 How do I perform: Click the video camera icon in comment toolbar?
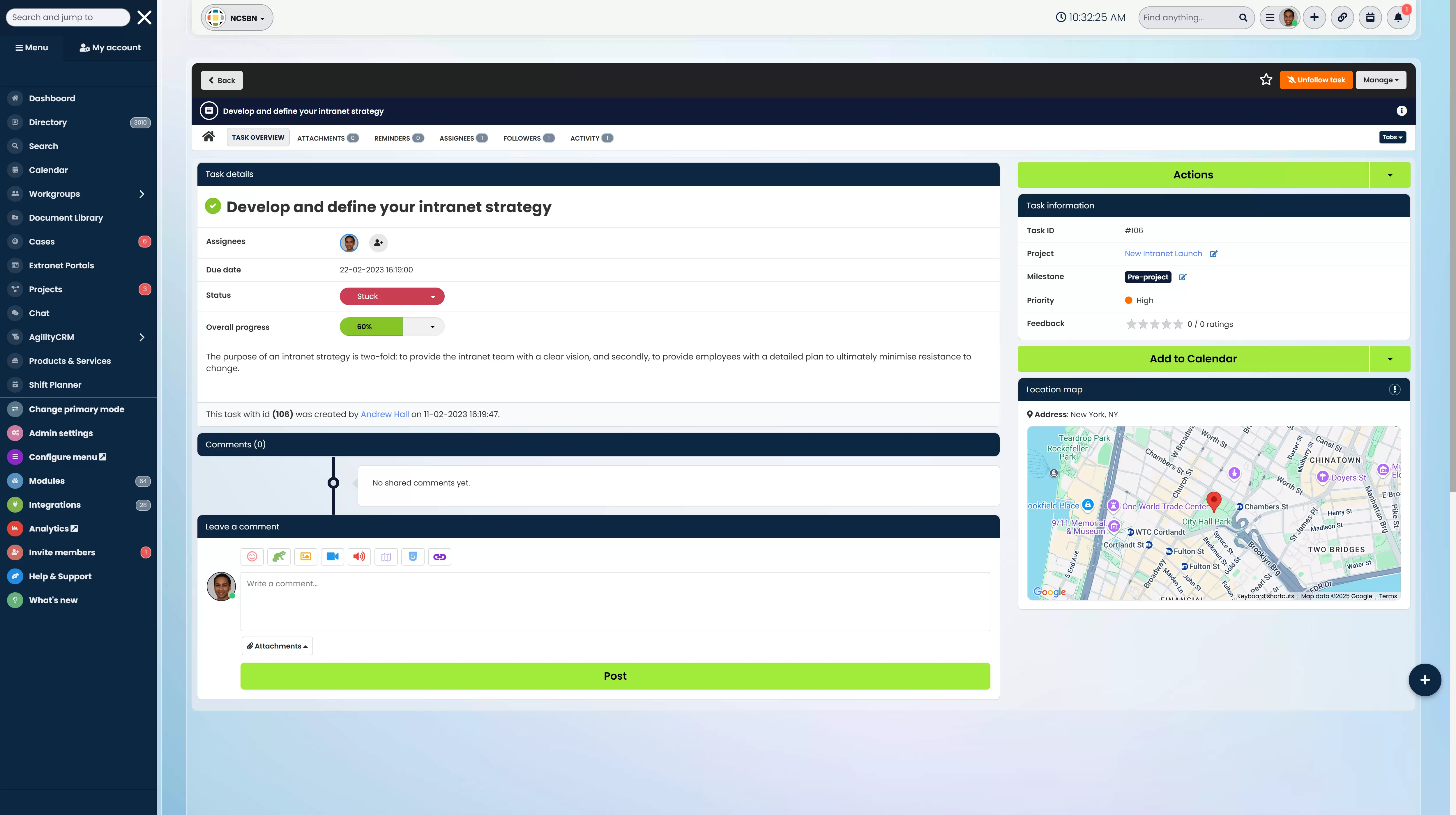pos(332,556)
